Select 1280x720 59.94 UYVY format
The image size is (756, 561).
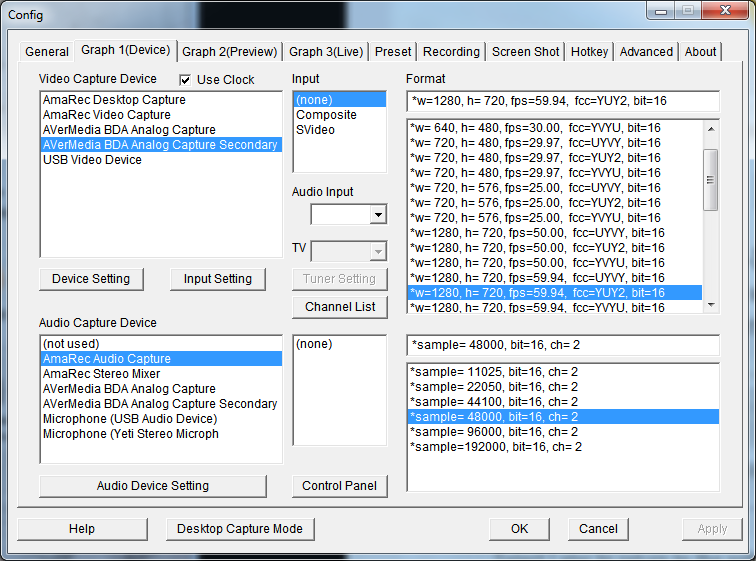[555, 278]
